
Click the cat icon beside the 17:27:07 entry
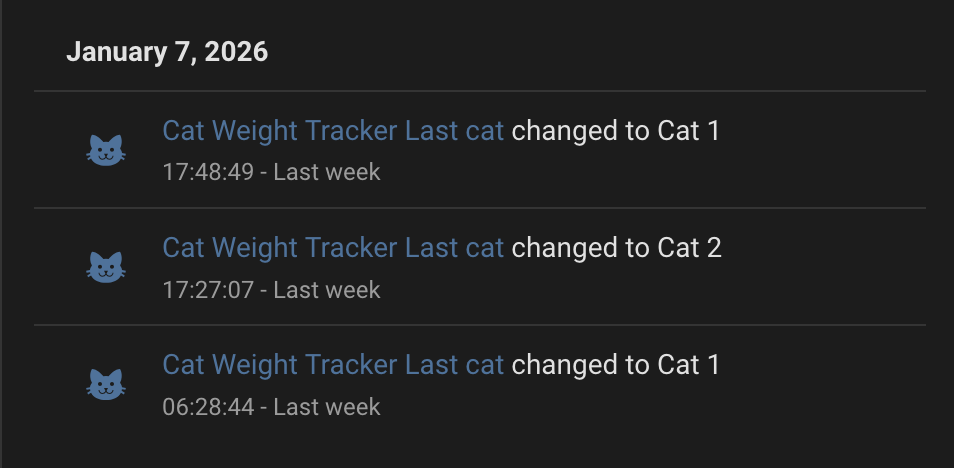point(107,267)
